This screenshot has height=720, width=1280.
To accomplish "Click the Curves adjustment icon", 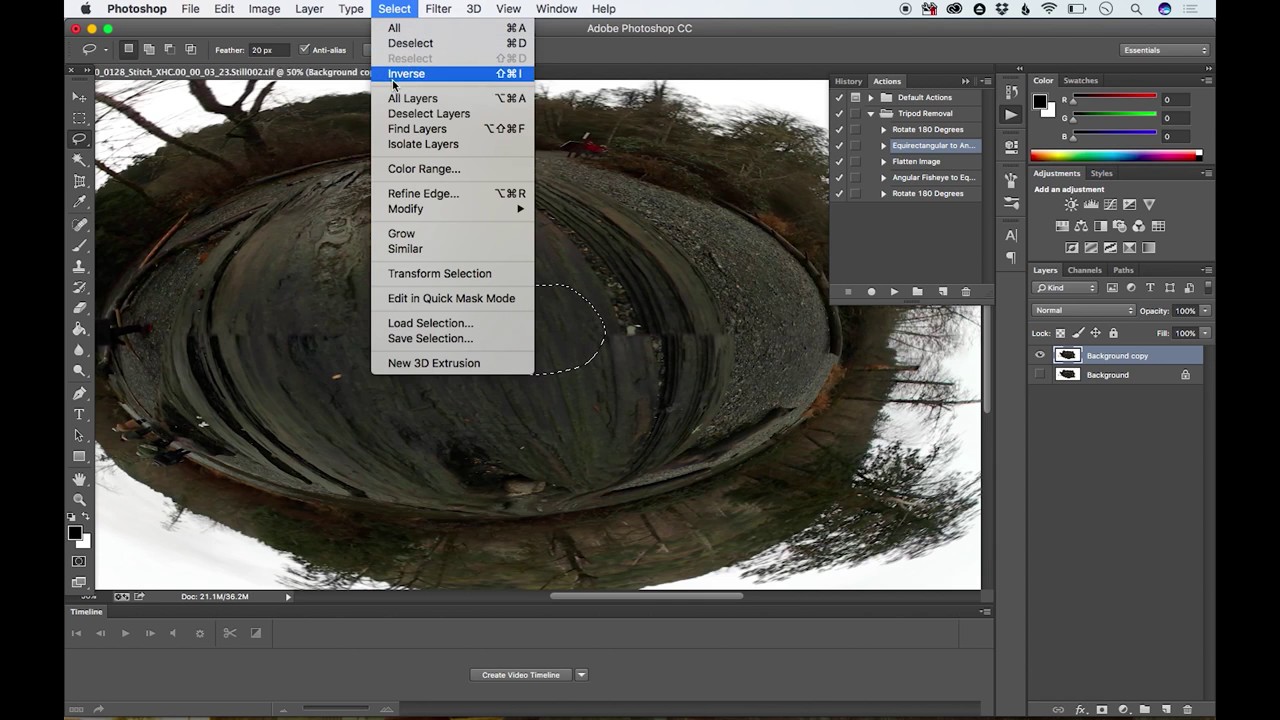I will [x=1110, y=205].
